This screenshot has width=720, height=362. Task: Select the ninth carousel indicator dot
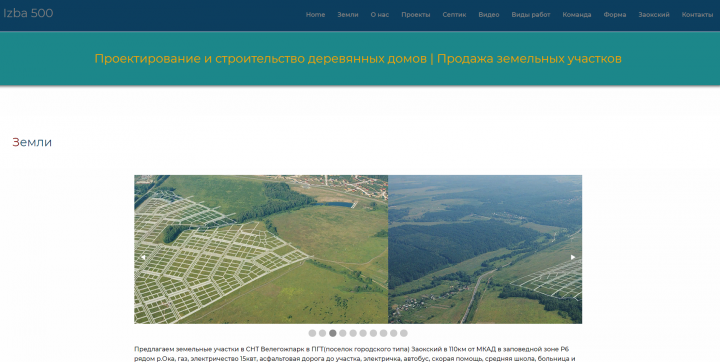point(394,333)
